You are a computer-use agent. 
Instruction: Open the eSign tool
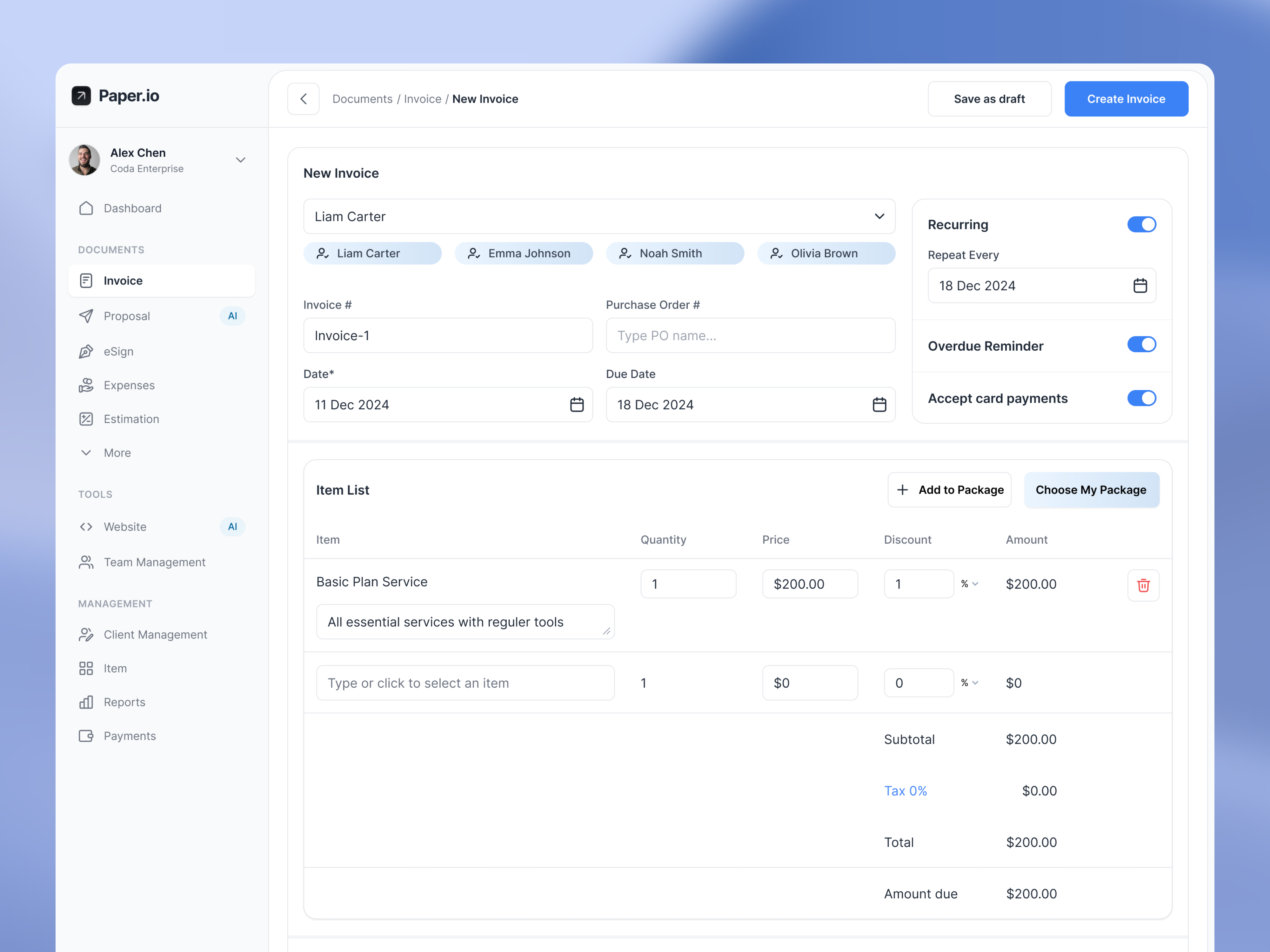pos(118,351)
